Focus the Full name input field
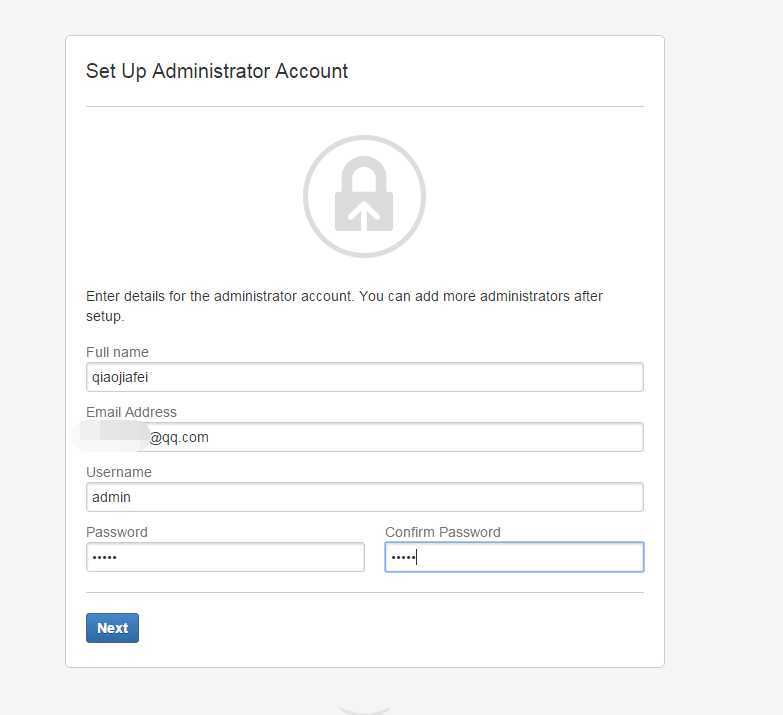 pos(365,377)
